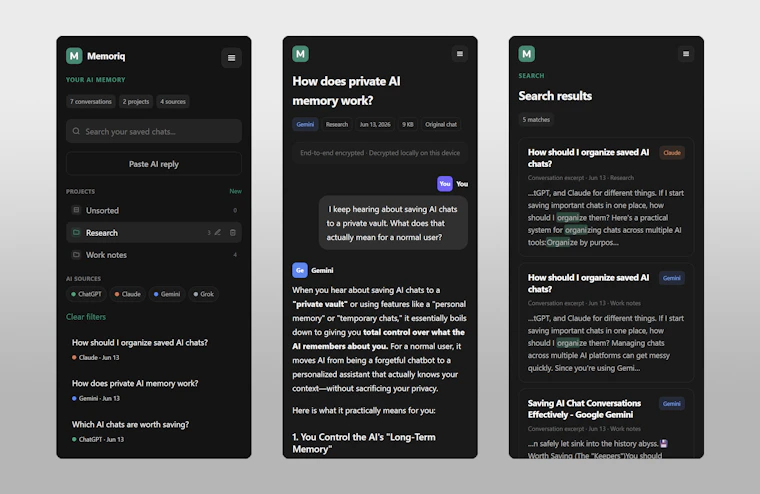Filter by Gemini source chip

(167, 294)
